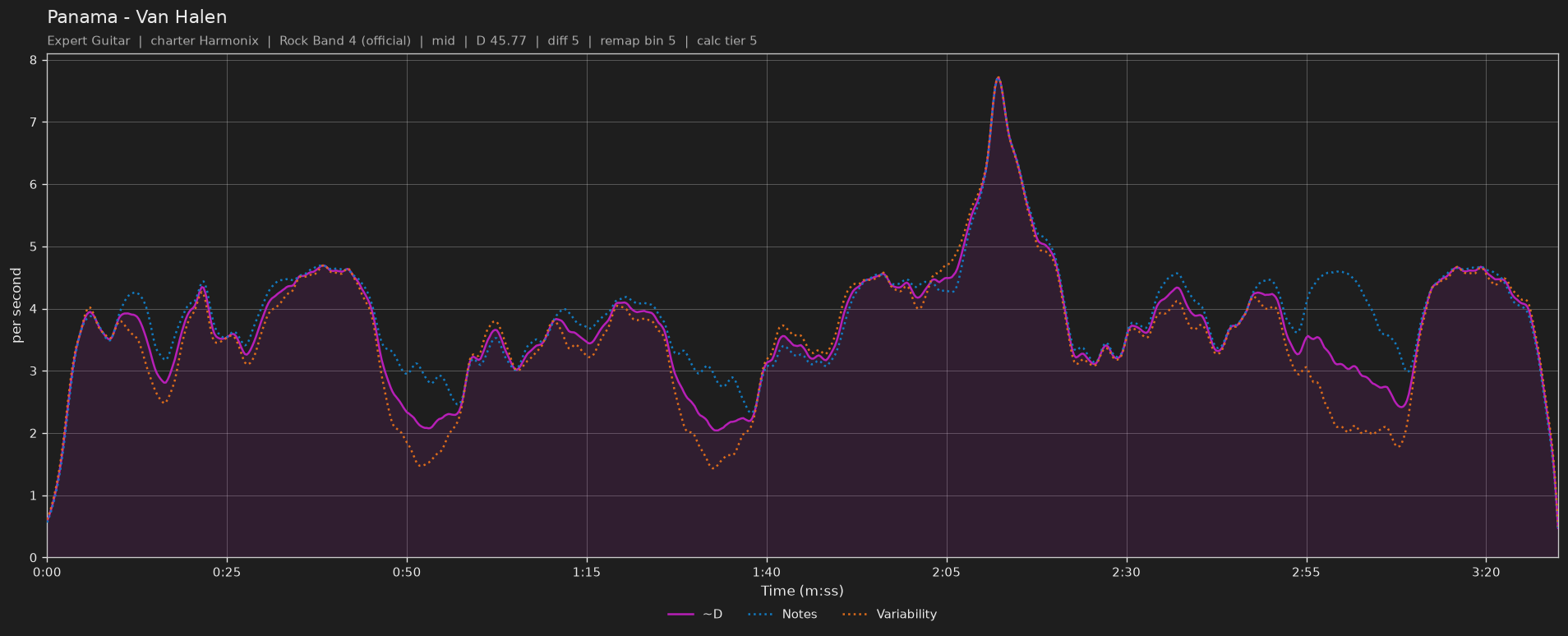This screenshot has width=1568, height=636.
Task: Click 'Expert Guitar' in the subtitle
Action: (x=89, y=40)
